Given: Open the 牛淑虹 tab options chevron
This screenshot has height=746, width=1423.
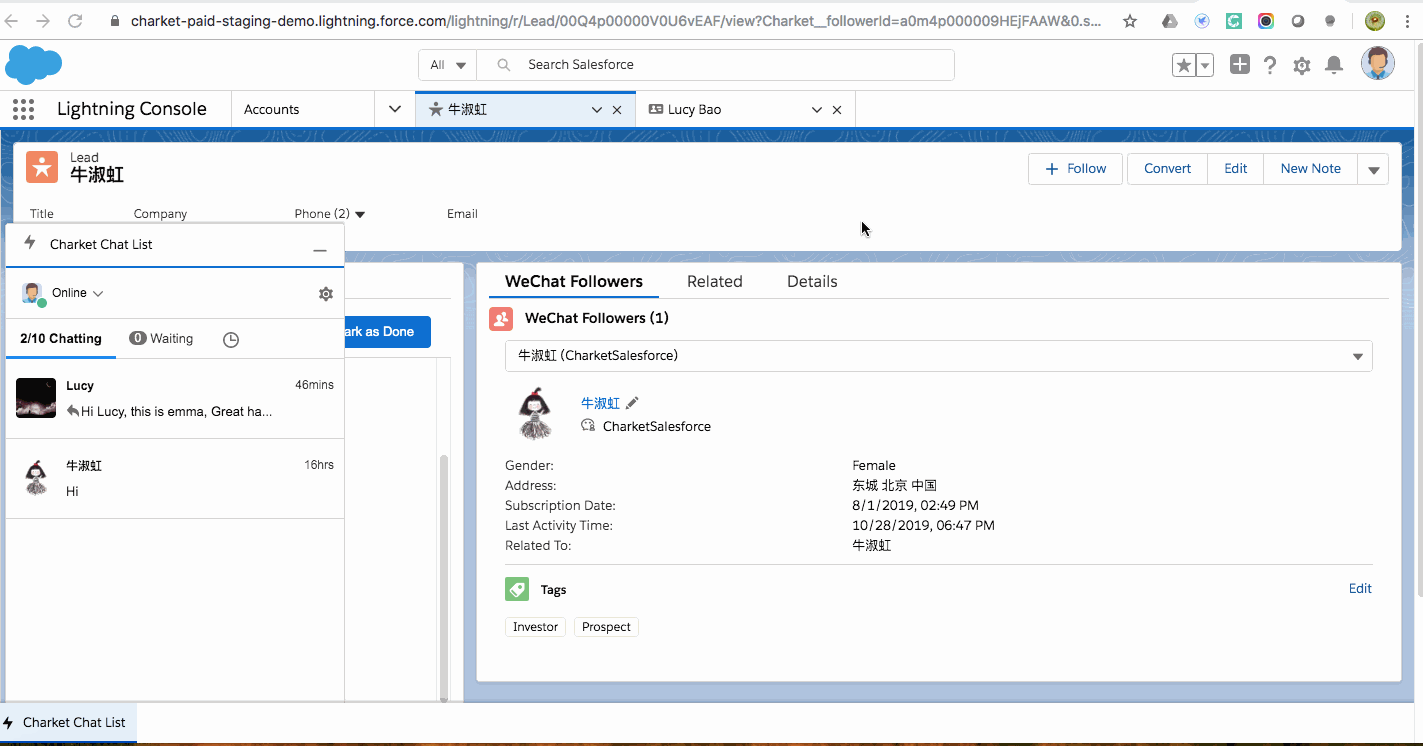Looking at the screenshot, I should click(x=597, y=110).
